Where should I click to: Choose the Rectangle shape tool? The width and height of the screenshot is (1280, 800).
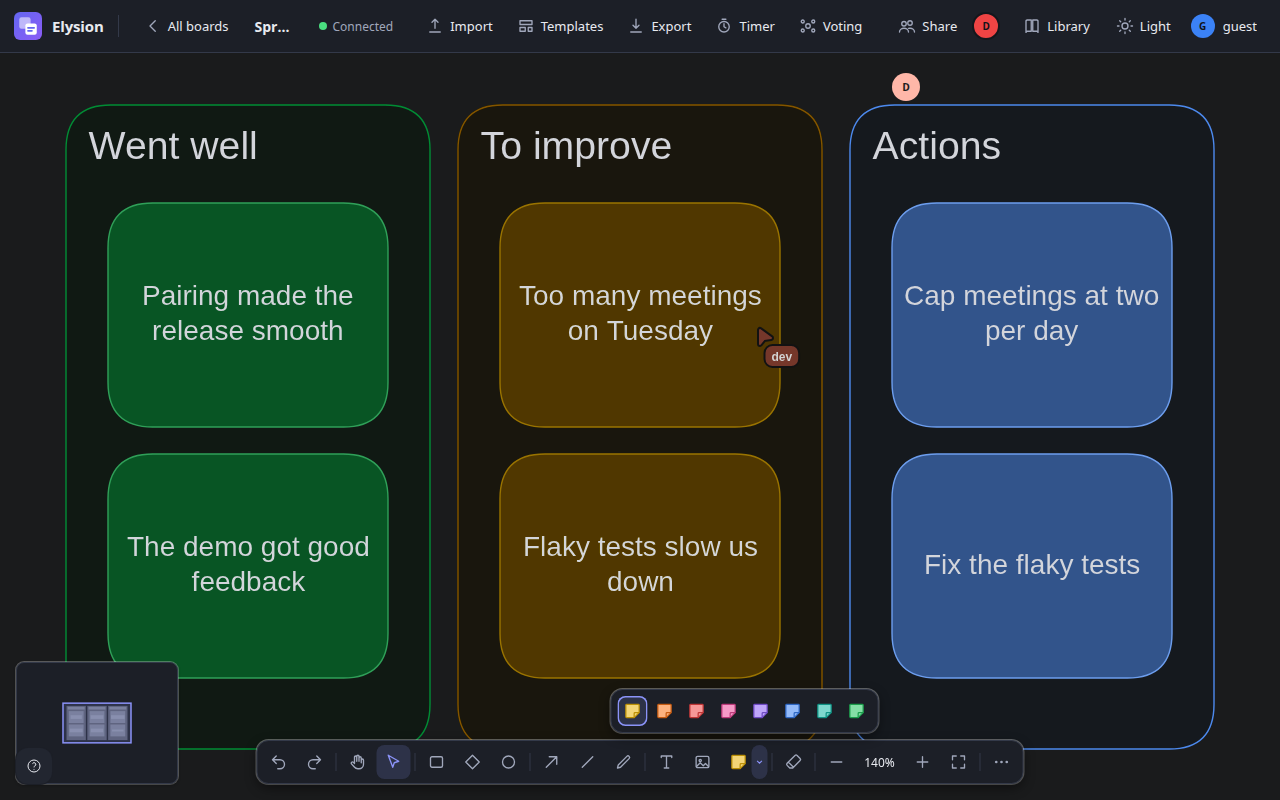[437, 762]
